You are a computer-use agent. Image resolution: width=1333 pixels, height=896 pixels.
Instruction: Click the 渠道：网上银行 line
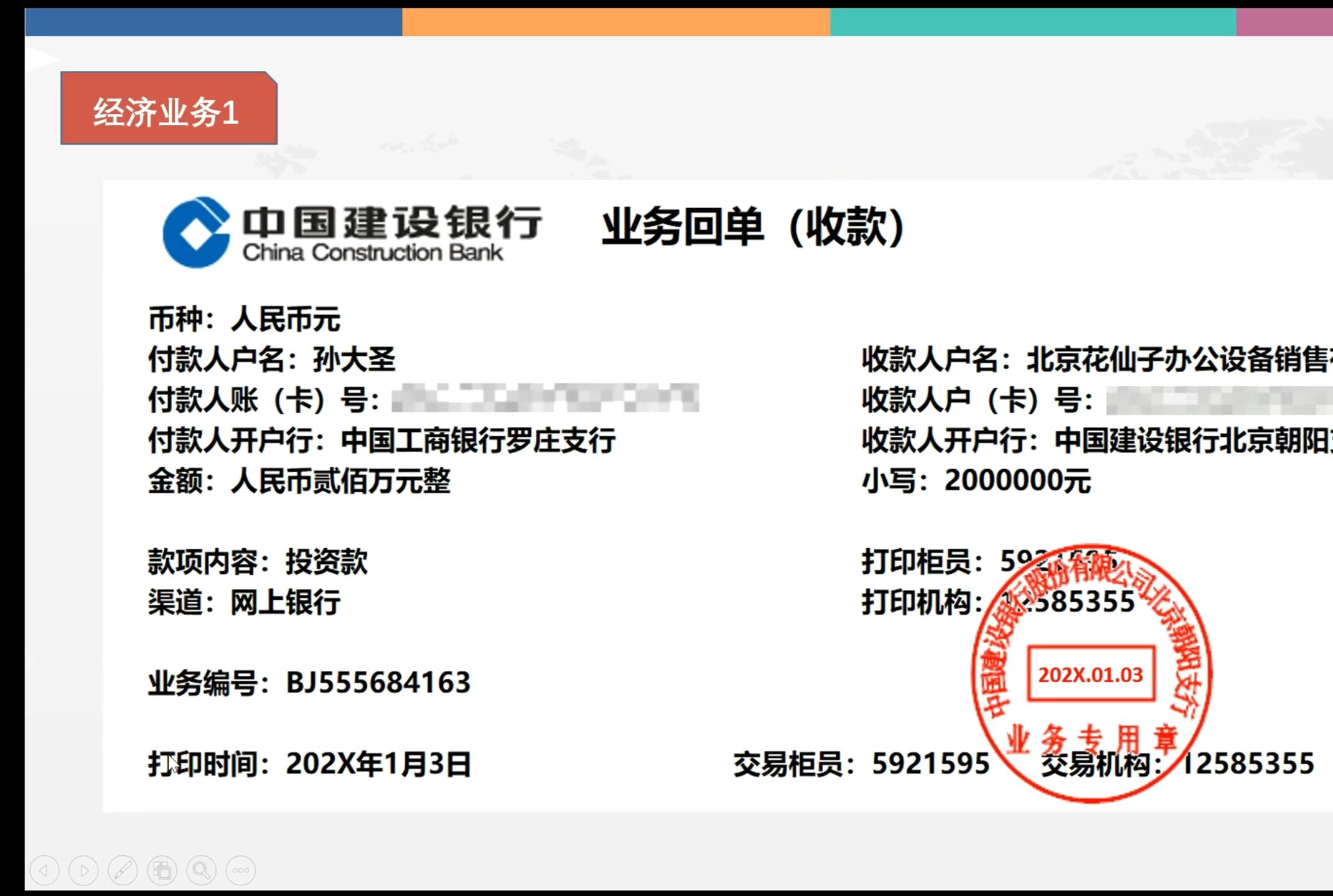click(244, 602)
